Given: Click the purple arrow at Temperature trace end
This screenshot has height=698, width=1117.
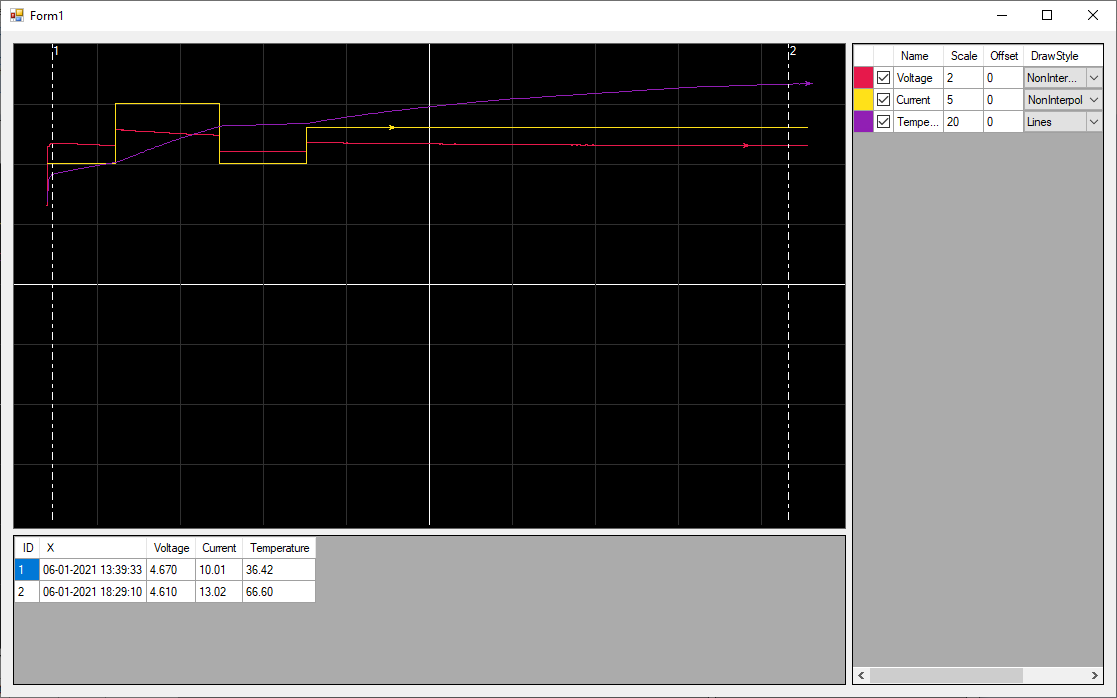Looking at the screenshot, I should click(x=808, y=84).
